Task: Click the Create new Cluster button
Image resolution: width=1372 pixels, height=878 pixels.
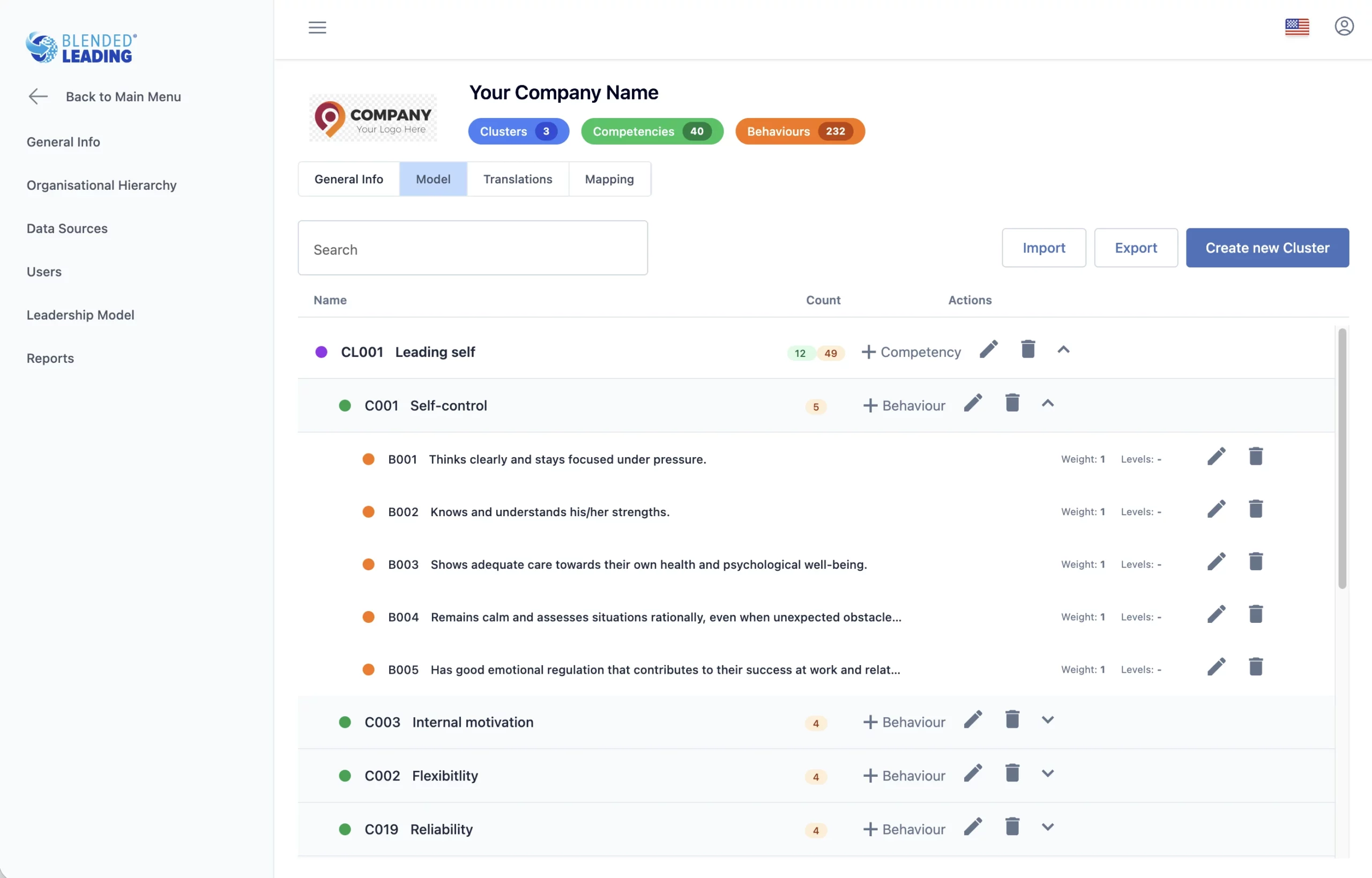Action: 1266,248
